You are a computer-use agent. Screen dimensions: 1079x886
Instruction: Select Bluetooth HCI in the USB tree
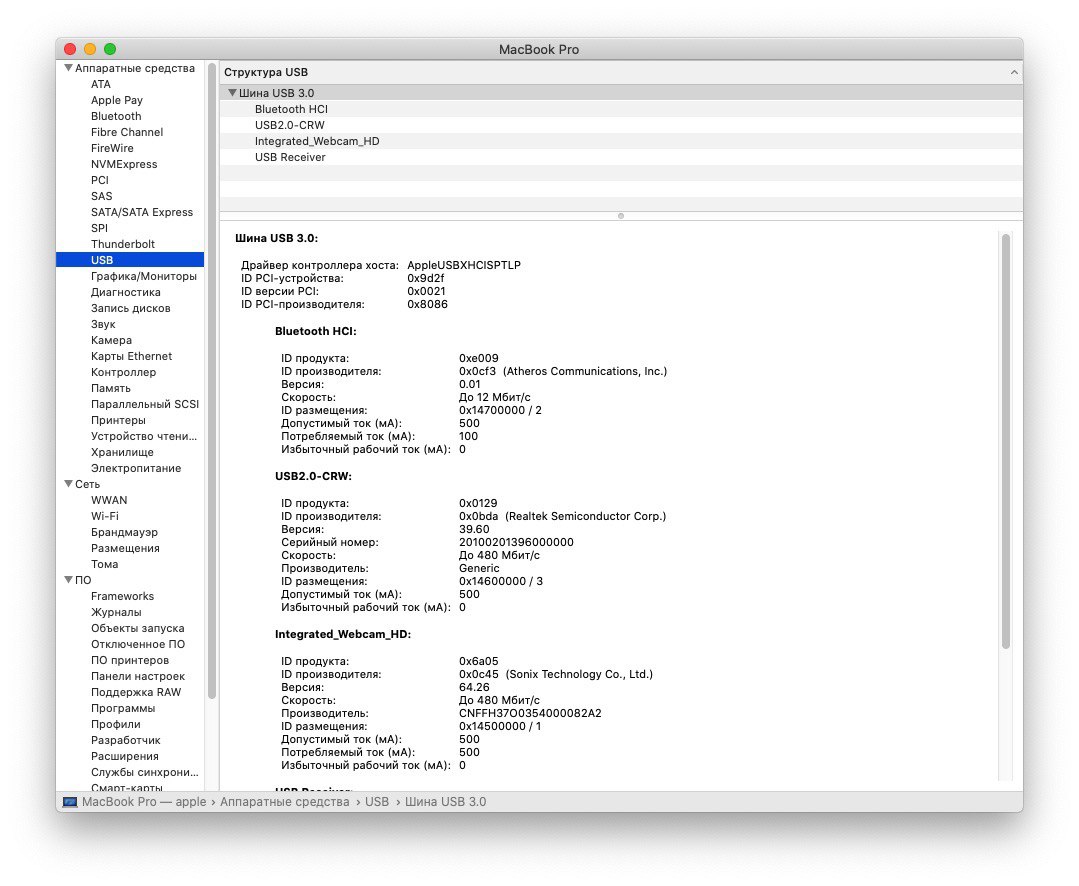[x=291, y=109]
